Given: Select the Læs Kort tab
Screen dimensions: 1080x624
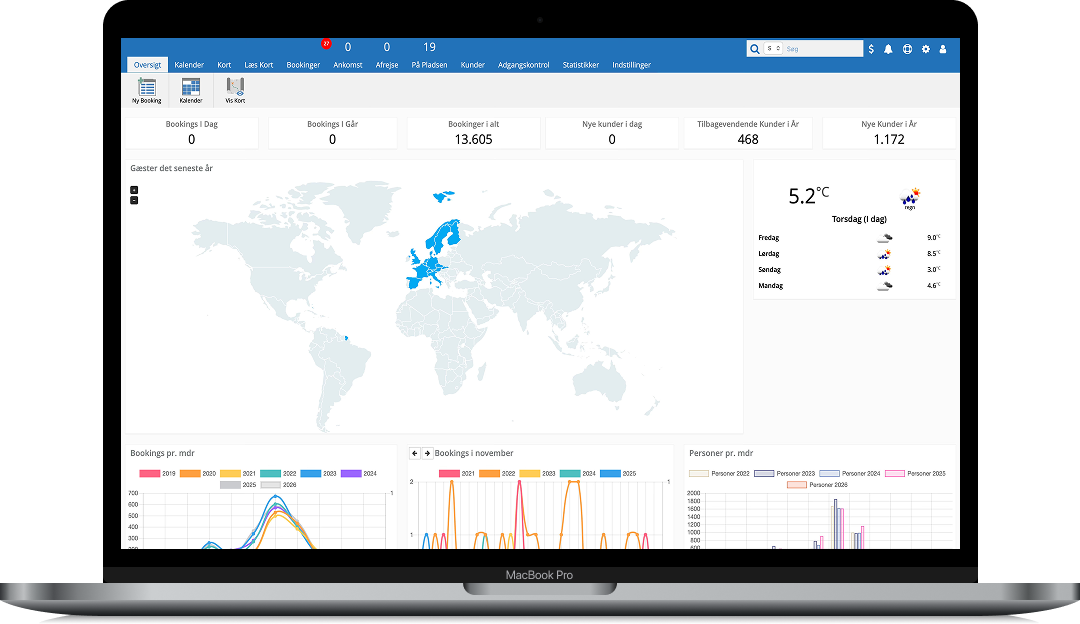Looking at the screenshot, I should [259, 65].
